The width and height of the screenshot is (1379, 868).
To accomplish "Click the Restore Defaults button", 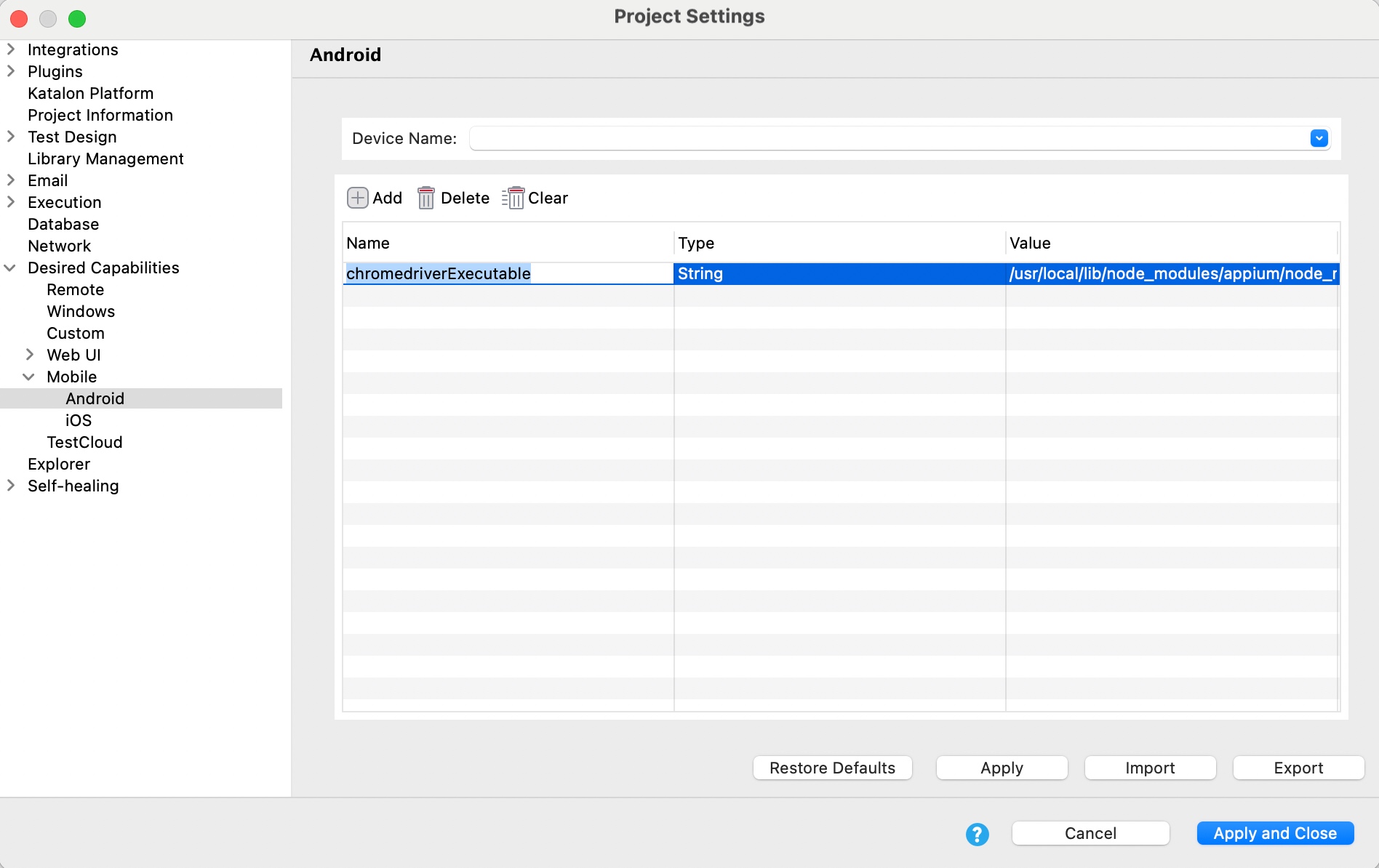I will click(832, 768).
